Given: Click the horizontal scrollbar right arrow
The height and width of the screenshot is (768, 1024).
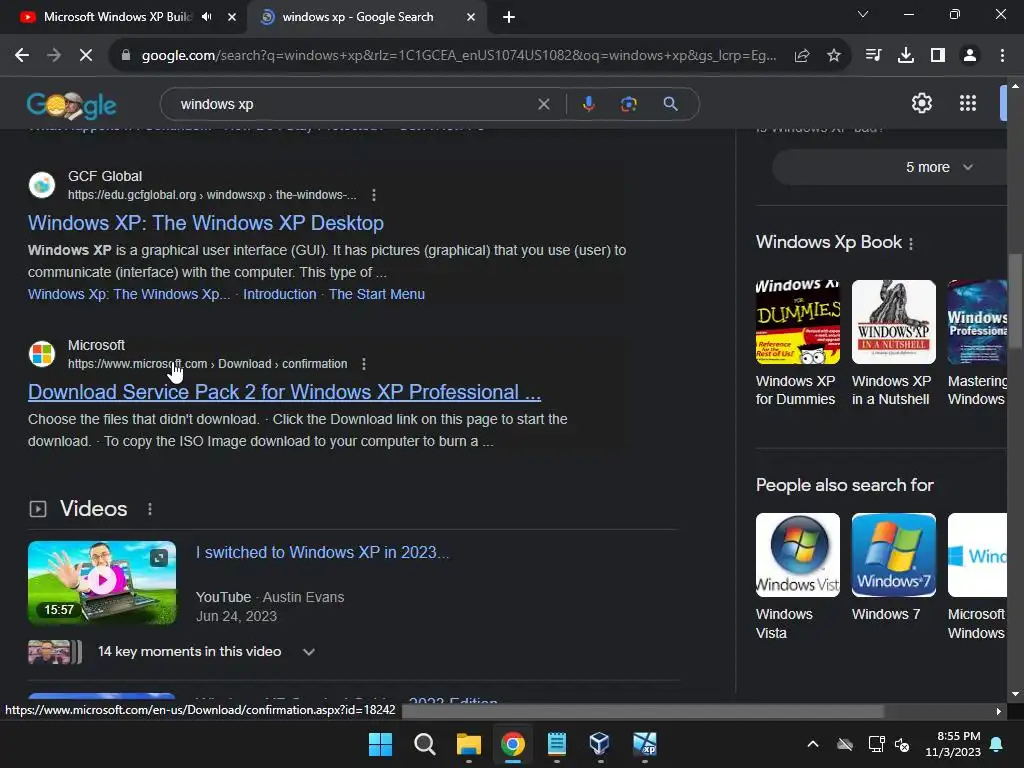Looking at the screenshot, I should (999, 711).
